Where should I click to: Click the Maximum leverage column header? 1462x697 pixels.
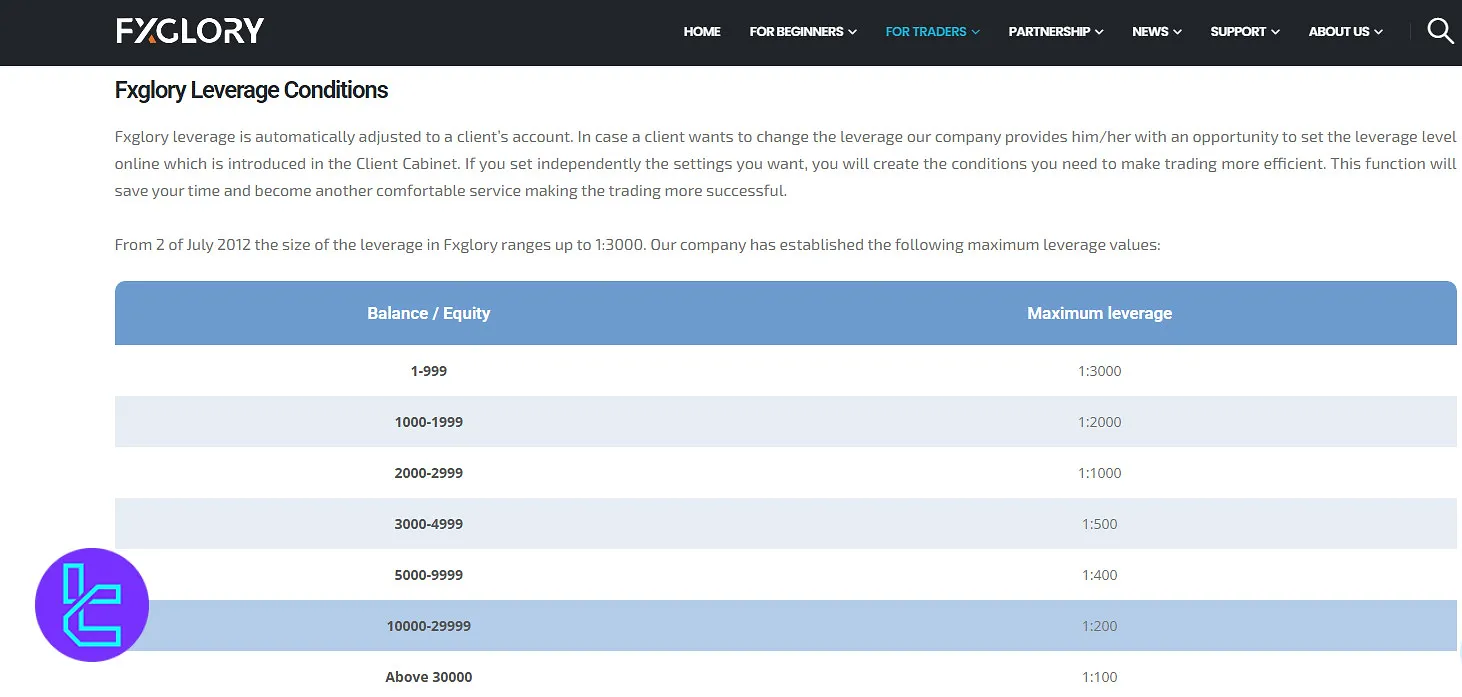[x=1099, y=313]
